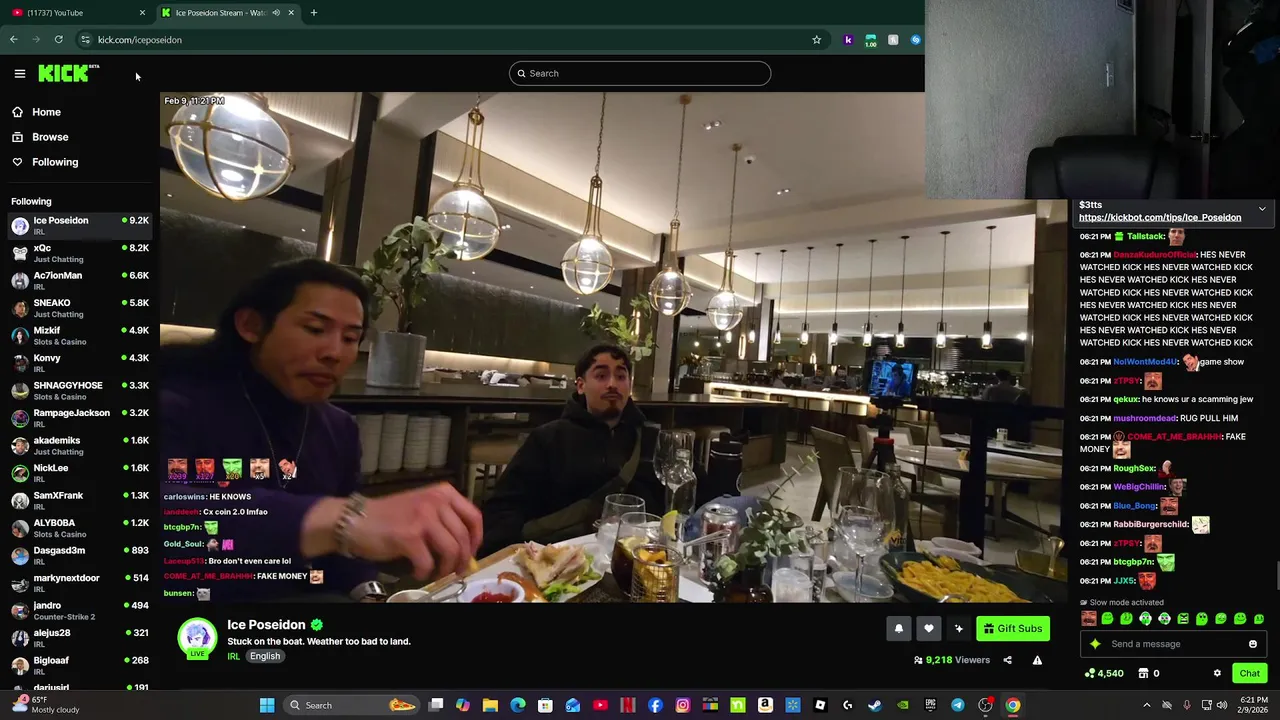Open Telegram from the taskbar
Image resolution: width=1280 pixels, height=720 pixels.
click(x=957, y=705)
